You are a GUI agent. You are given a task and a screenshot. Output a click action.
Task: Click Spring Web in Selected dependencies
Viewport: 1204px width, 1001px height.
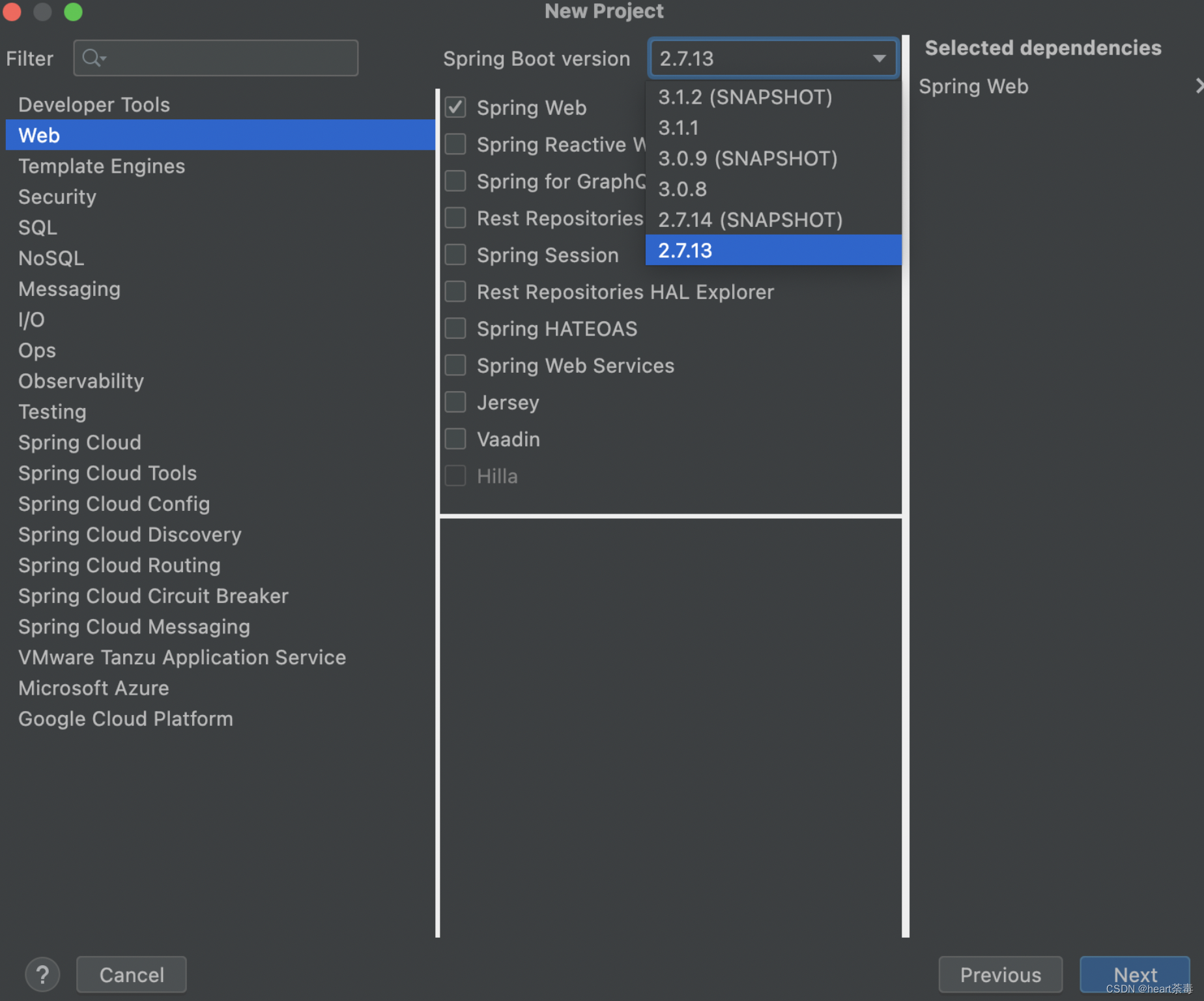point(973,86)
